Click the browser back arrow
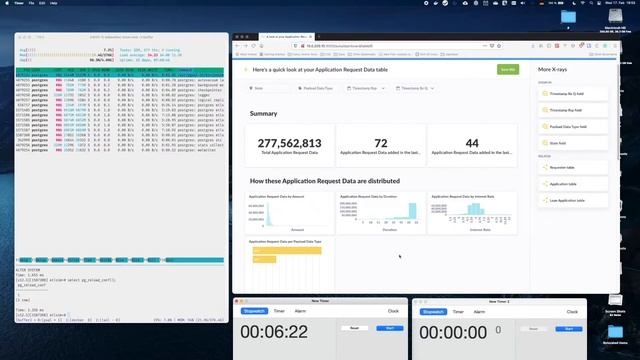 coord(238,46)
